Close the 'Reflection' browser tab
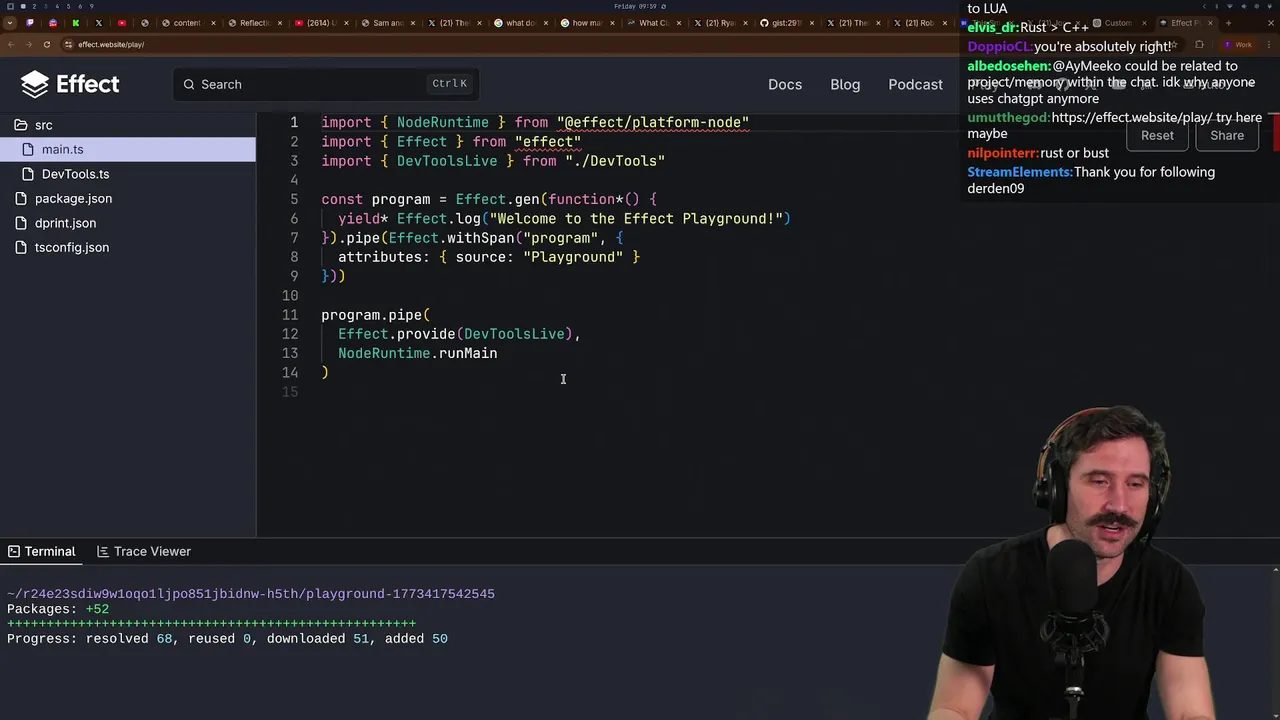The width and height of the screenshot is (1280, 720). pos(280,23)
